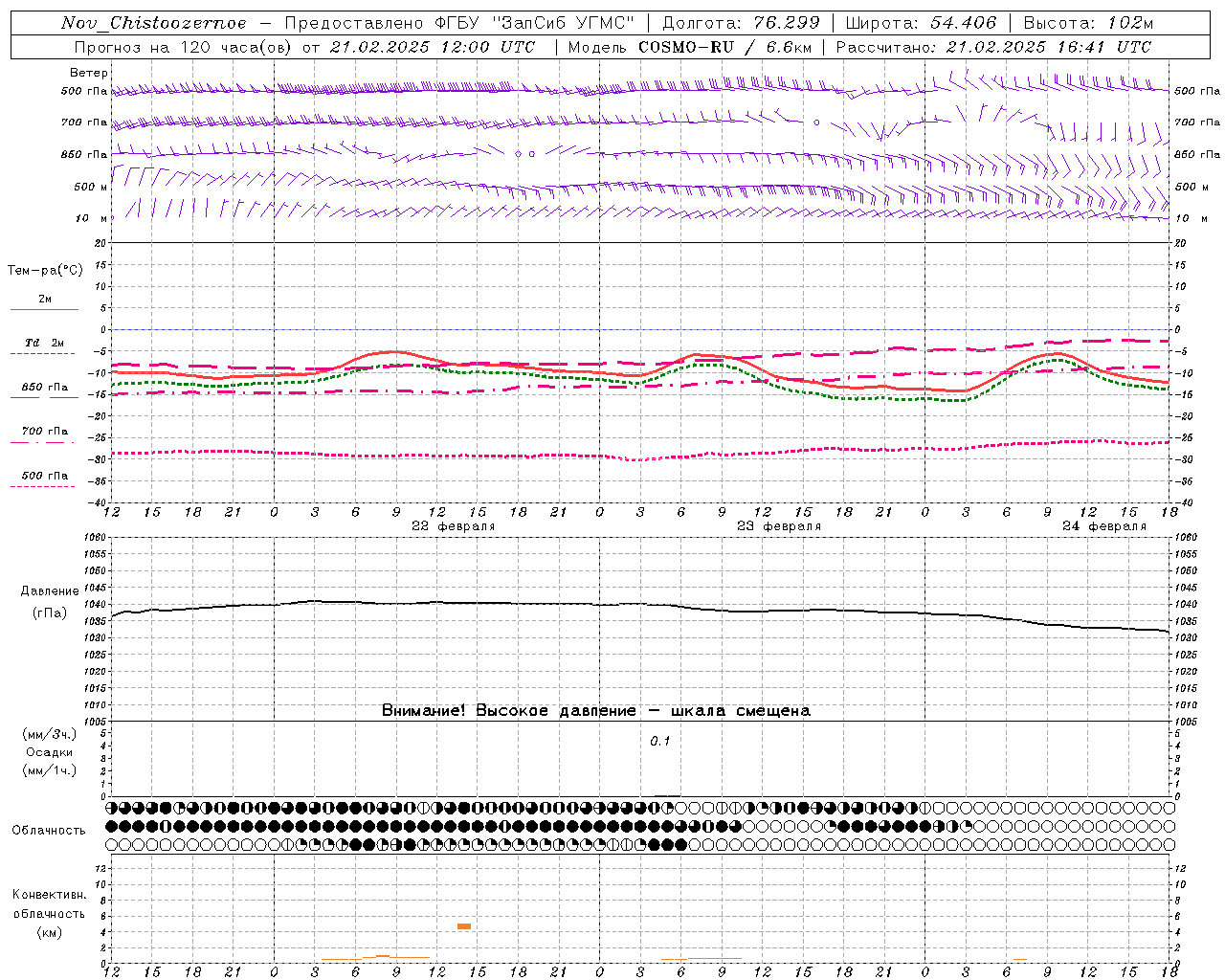Click the calm-wind circle on the 700 гПа row
Viewport: 1225px width, 980px height.
(x=816, y=122)
